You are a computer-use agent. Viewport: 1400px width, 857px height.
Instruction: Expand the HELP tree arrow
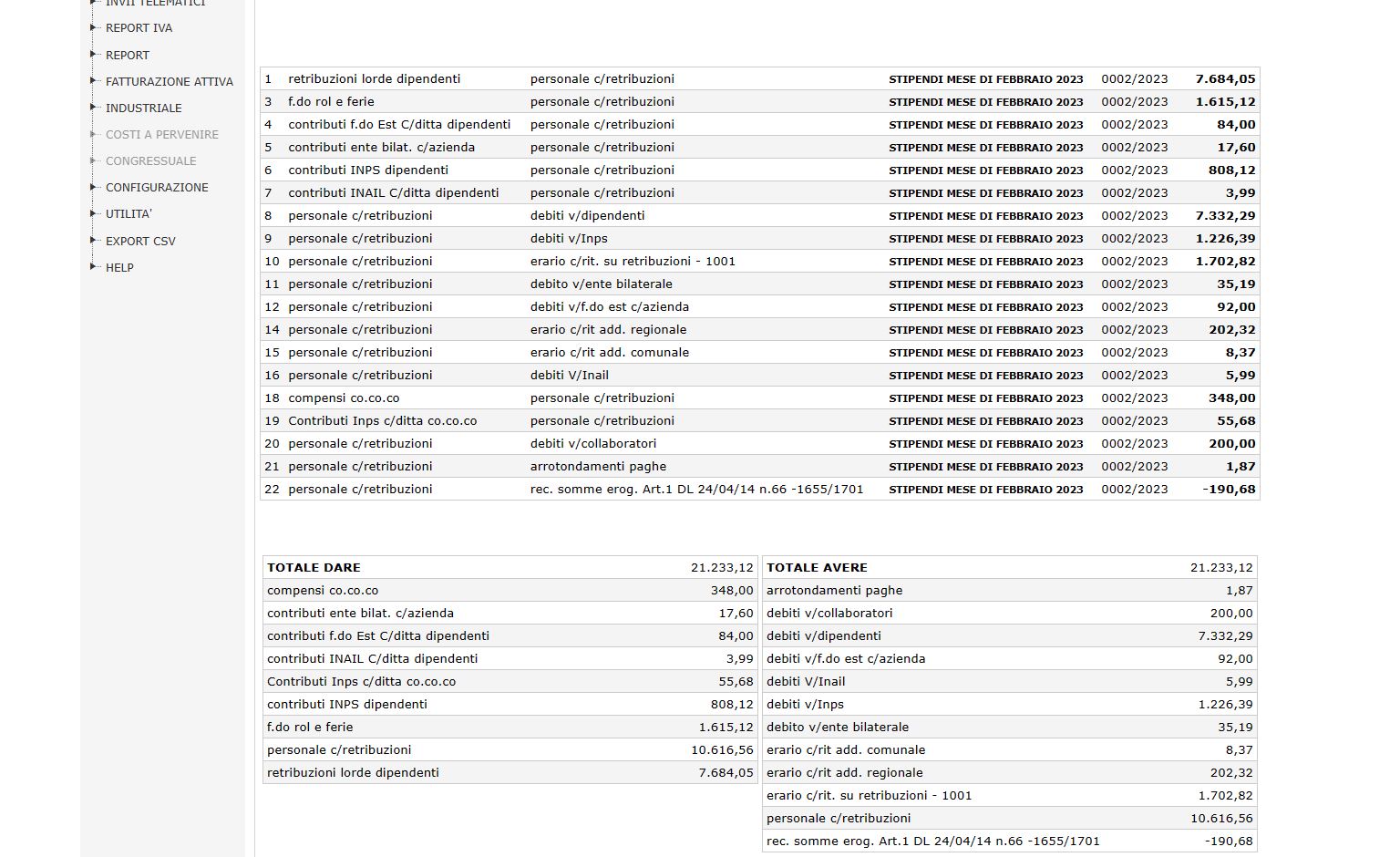pyautogui.click(x=93, y=266)
